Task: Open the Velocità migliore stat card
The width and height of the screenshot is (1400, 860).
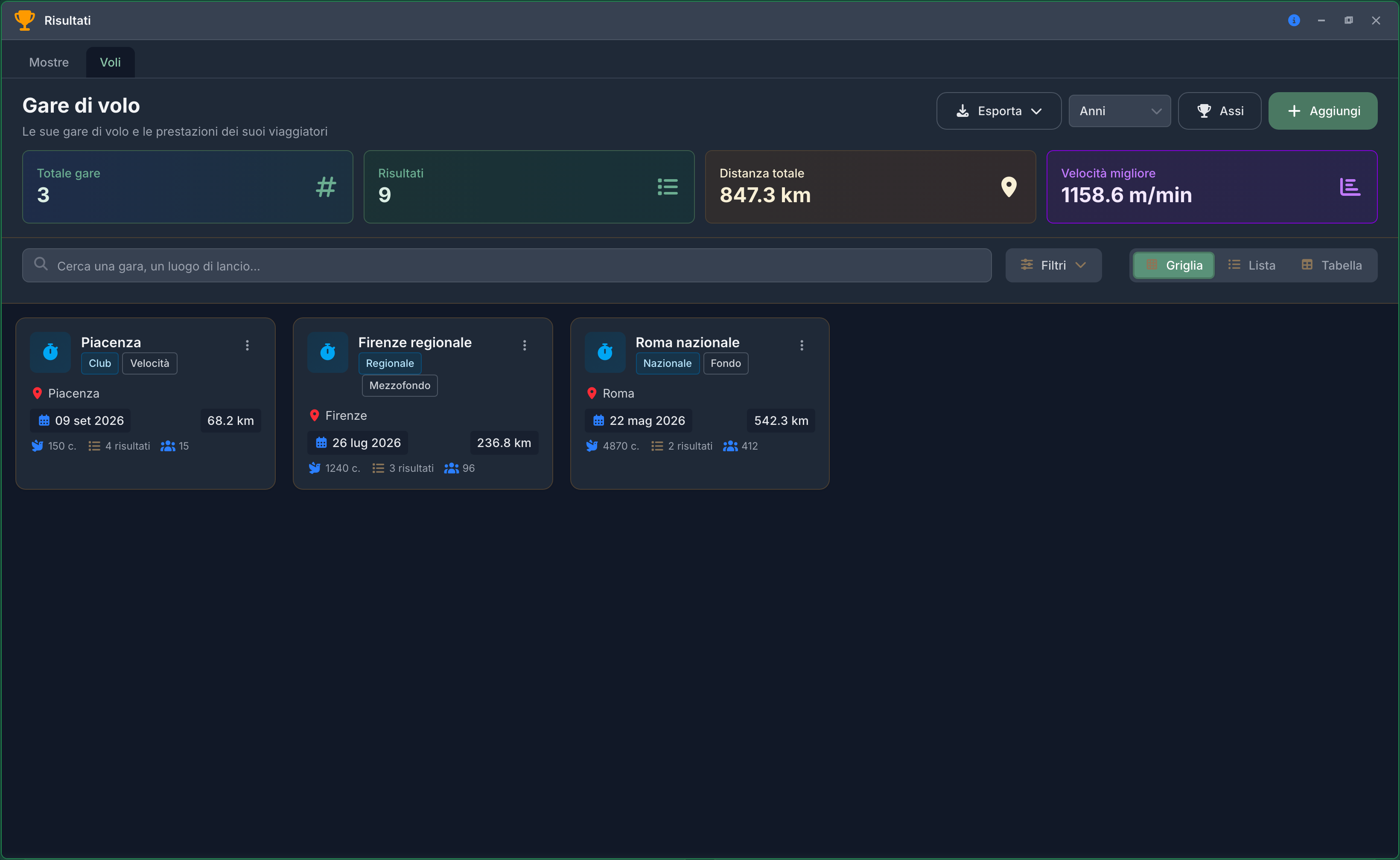Action: click(x=1212, y=186)
